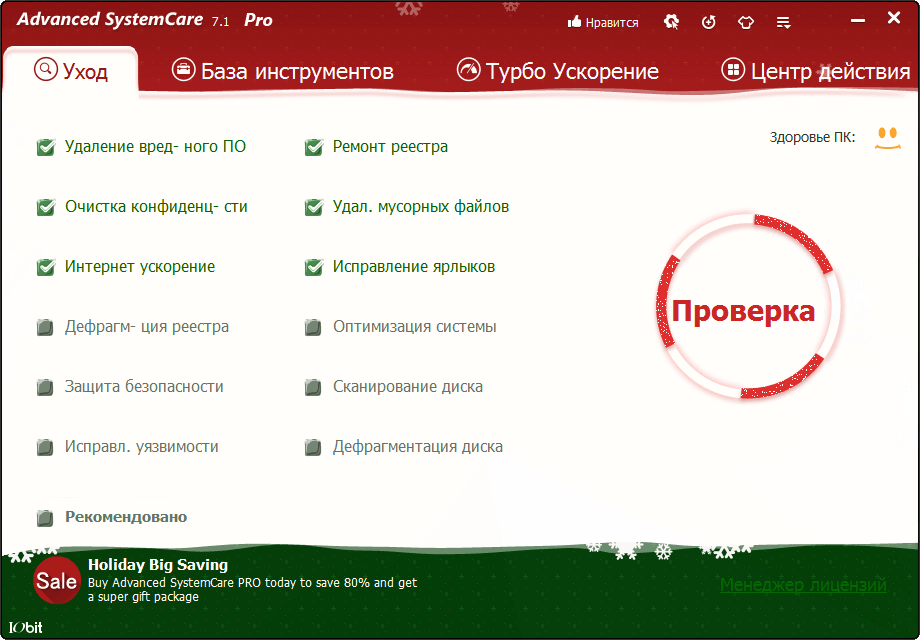
Task: Open the Центр действия tab
Action: [816, 71]
